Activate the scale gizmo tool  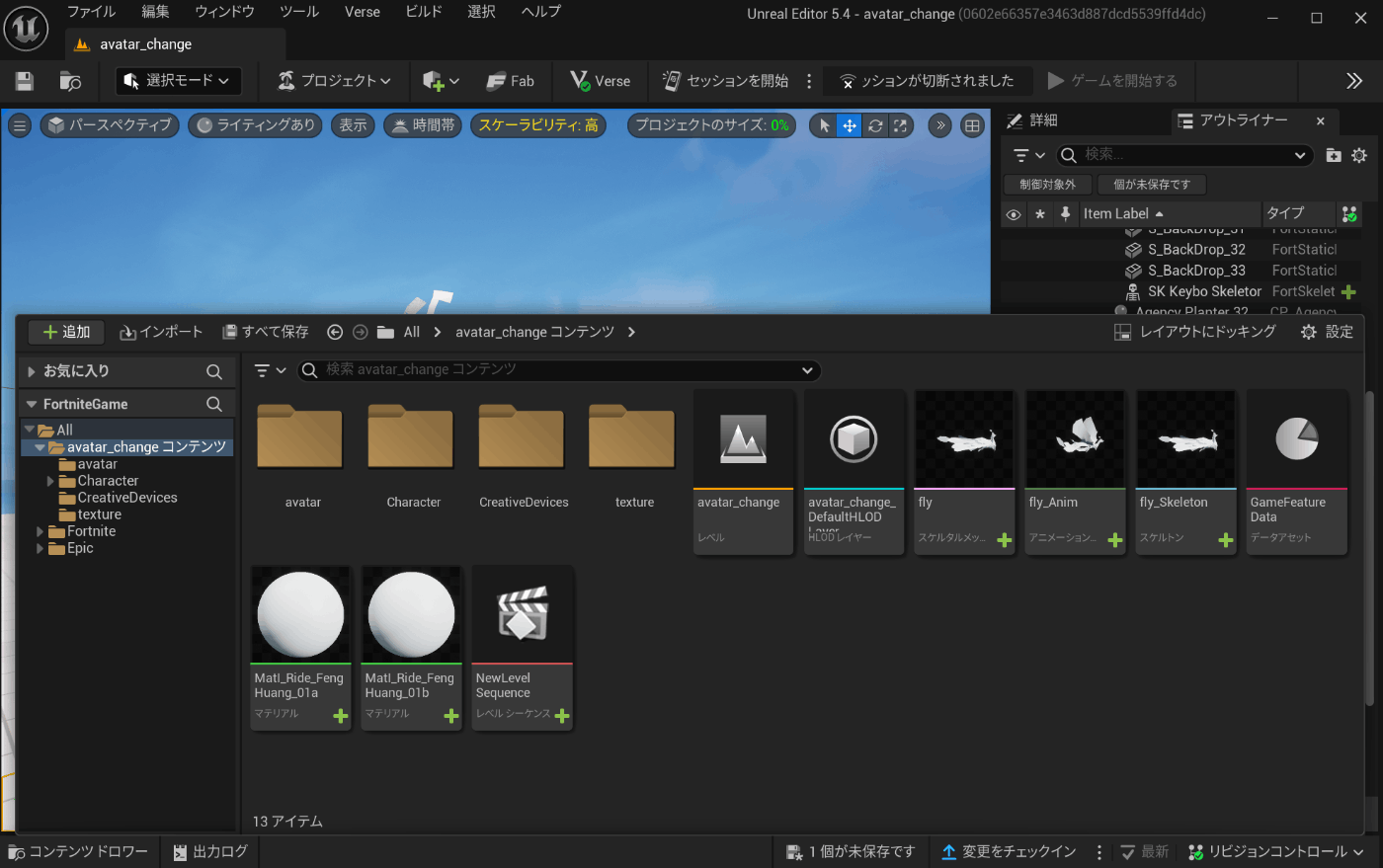pyautogui.click(x=900, y=125)
